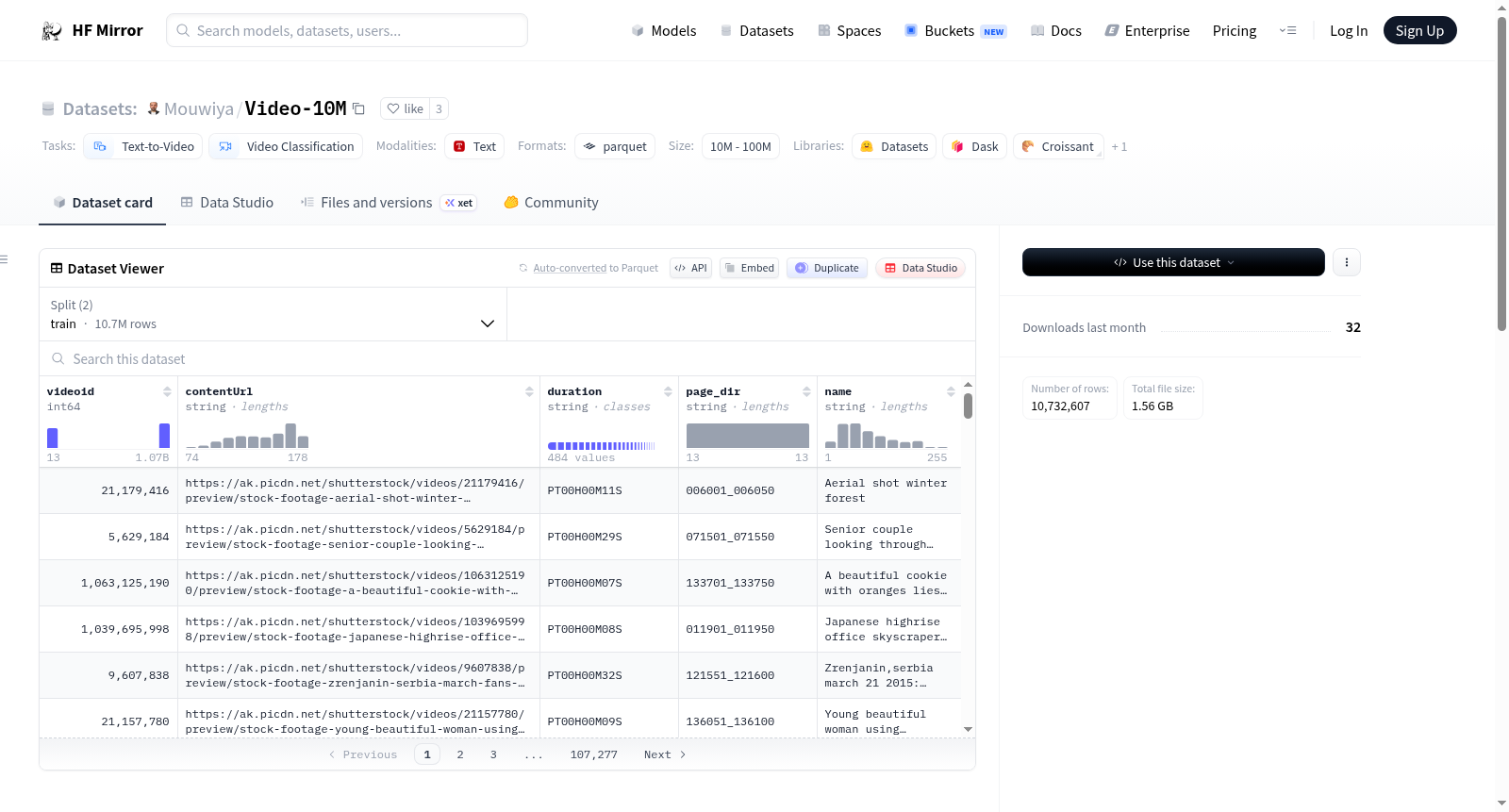Go to Buckets in navigation
Image resolution: width=1509 pixels, height=812 pixels.
point(955,31)
